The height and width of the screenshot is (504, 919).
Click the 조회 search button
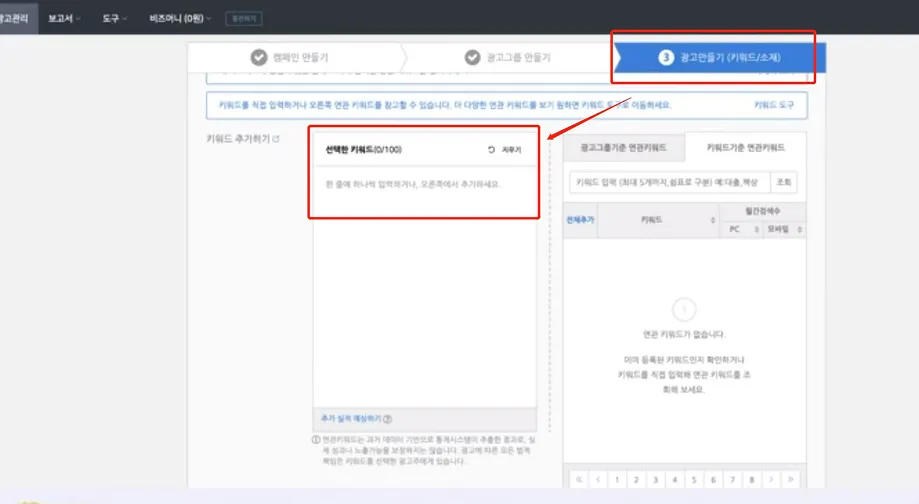pos(784,182)
